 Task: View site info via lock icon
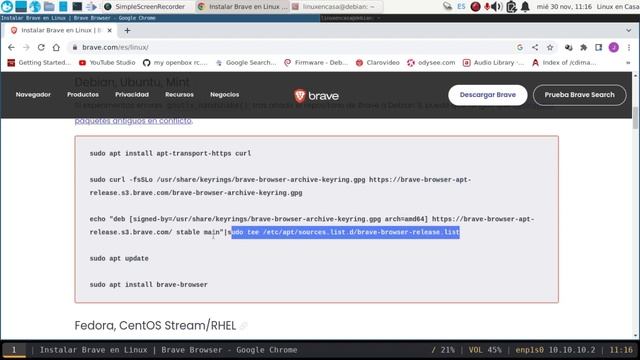[75, 47]
